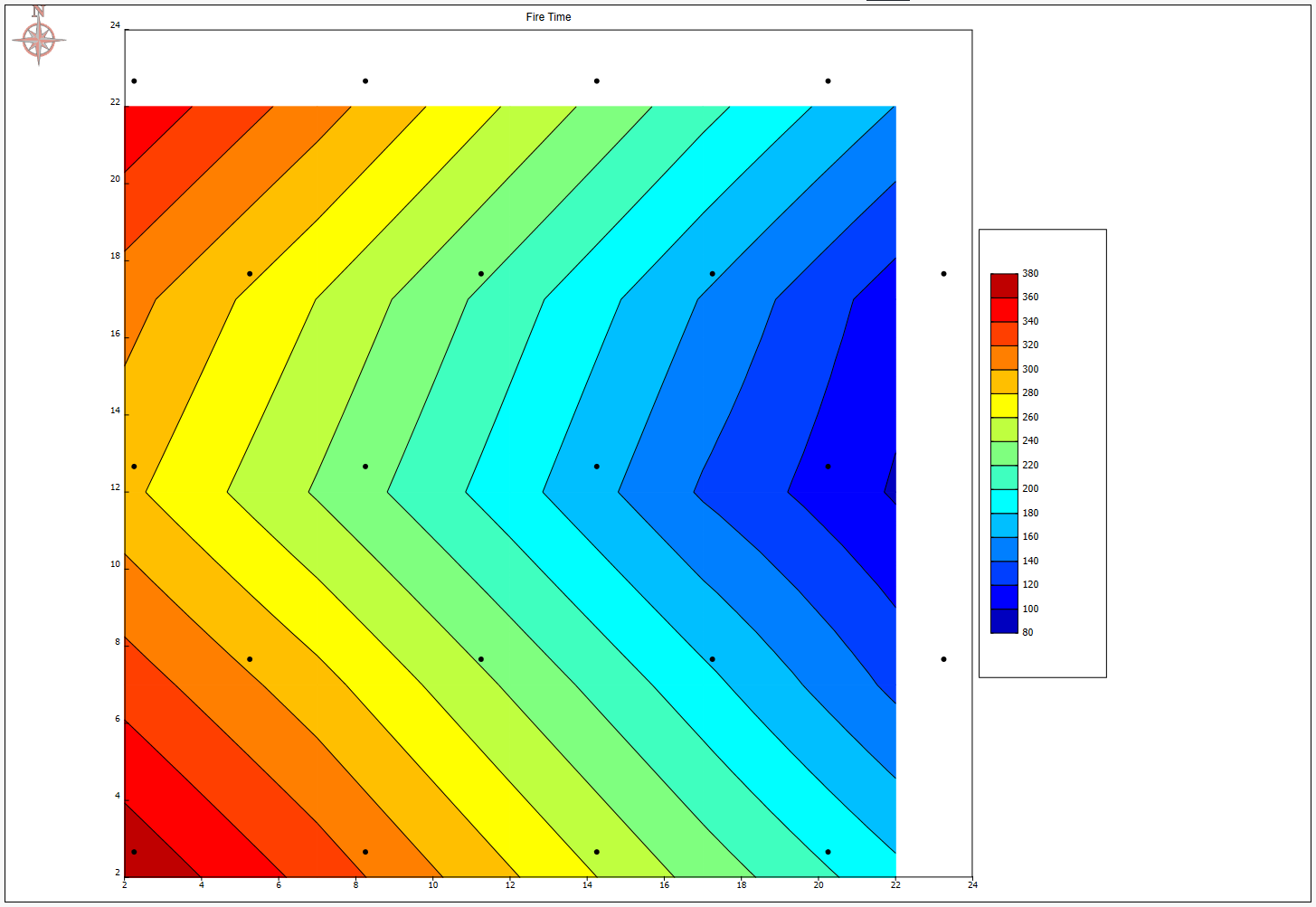Image resolution: width=1316 pixels, height=907 pixels.
Task: Select the 'Fire Time' chart title
Action: click(548, 17)
